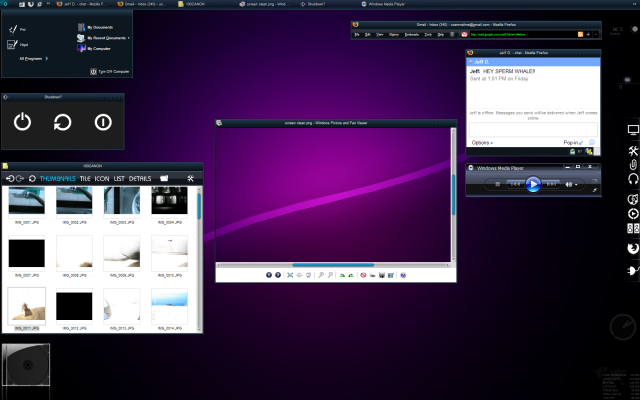Click the paperclip icon in right dock
The width and height of the screenshot is (640, 400).
click(x=633, y=164)
